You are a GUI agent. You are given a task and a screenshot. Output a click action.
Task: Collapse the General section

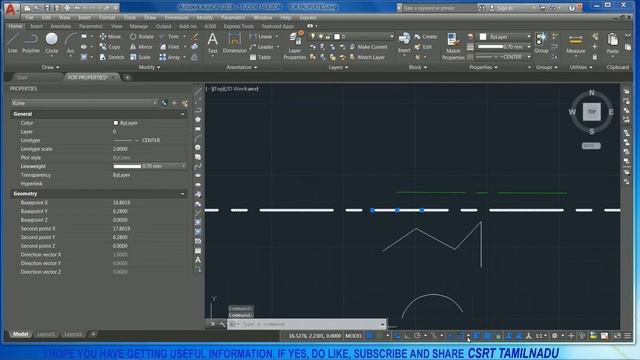[182, 114]
